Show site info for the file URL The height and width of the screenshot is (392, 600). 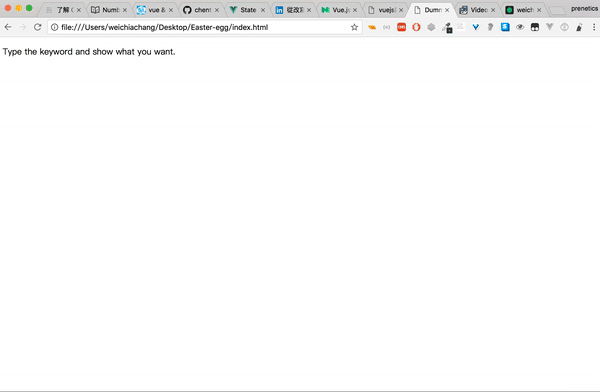point(55,27)
